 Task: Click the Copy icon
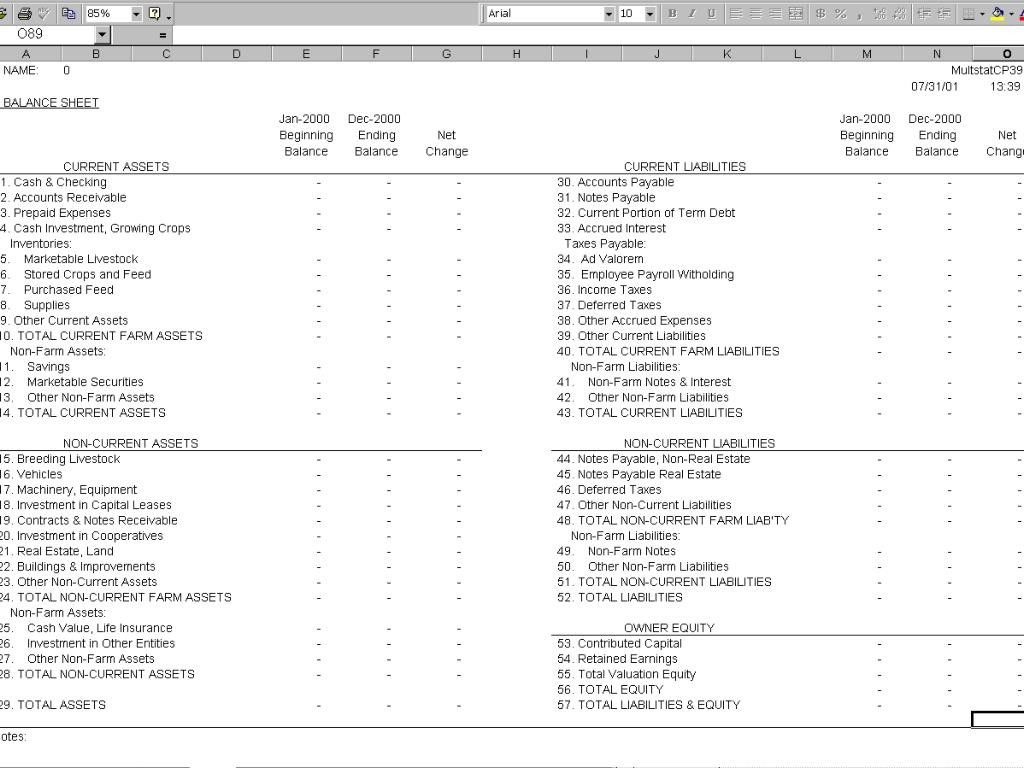coord(68,13)
